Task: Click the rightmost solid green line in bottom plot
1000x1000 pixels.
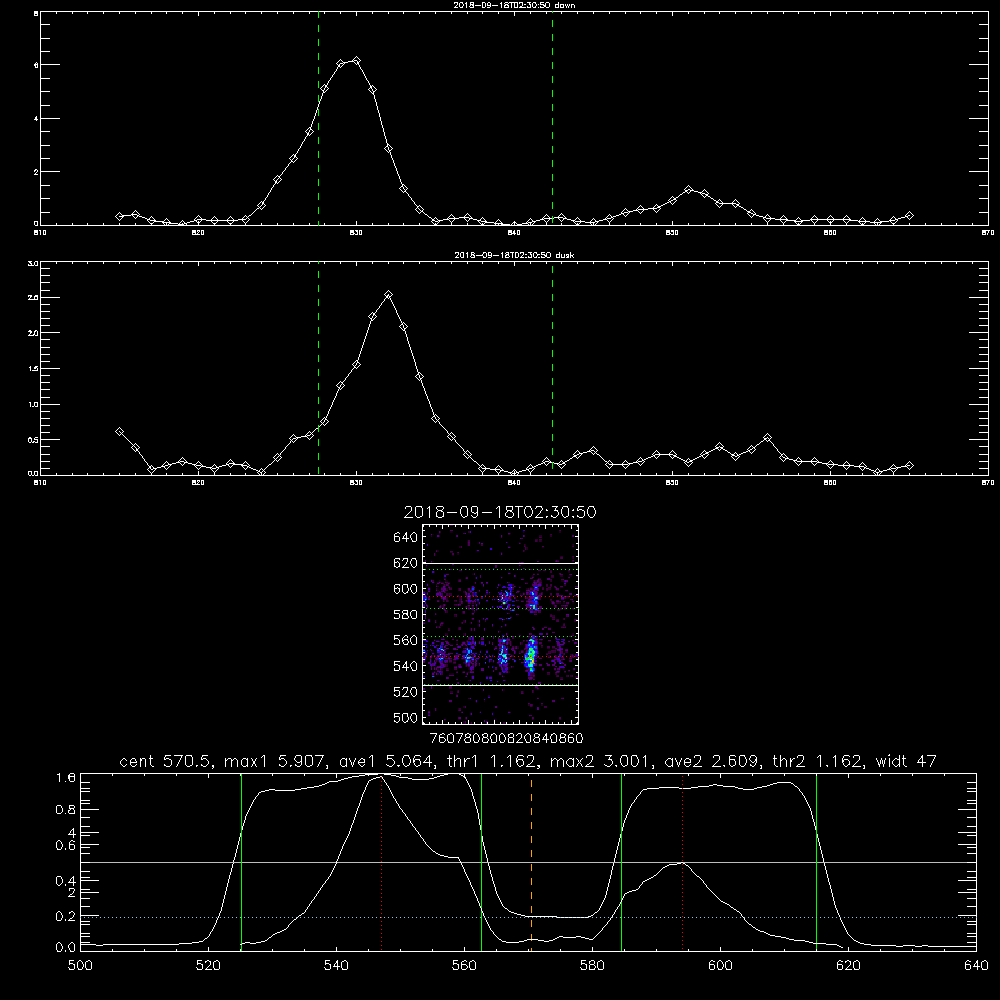Action: click(816, 861)
